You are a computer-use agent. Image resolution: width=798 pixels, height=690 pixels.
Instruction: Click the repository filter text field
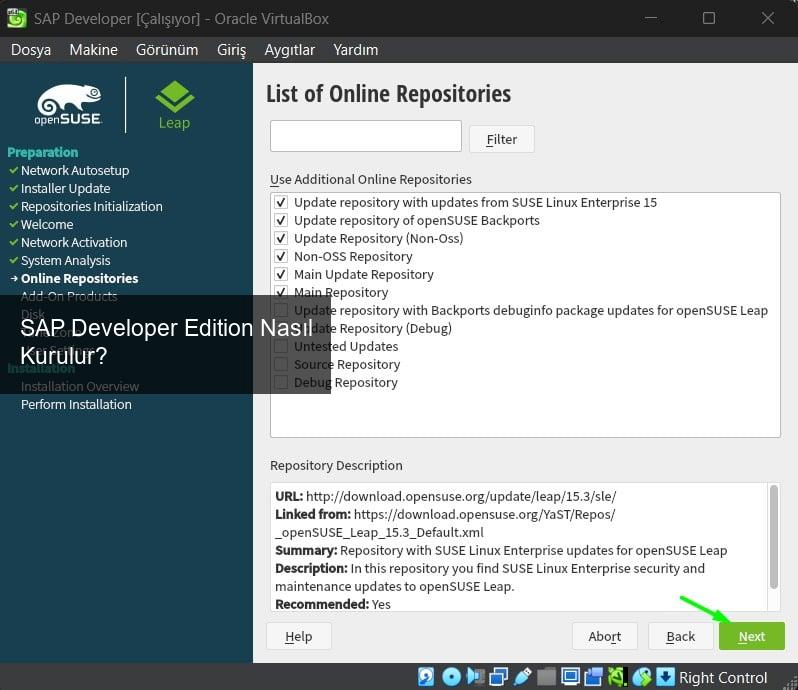(365, 136)
